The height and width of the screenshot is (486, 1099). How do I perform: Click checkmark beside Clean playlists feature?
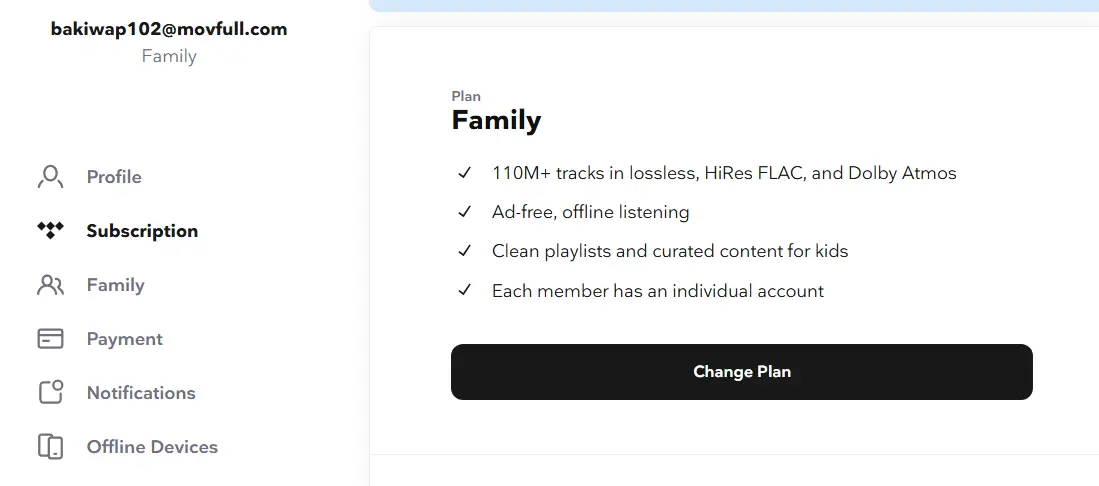[464, 251]
